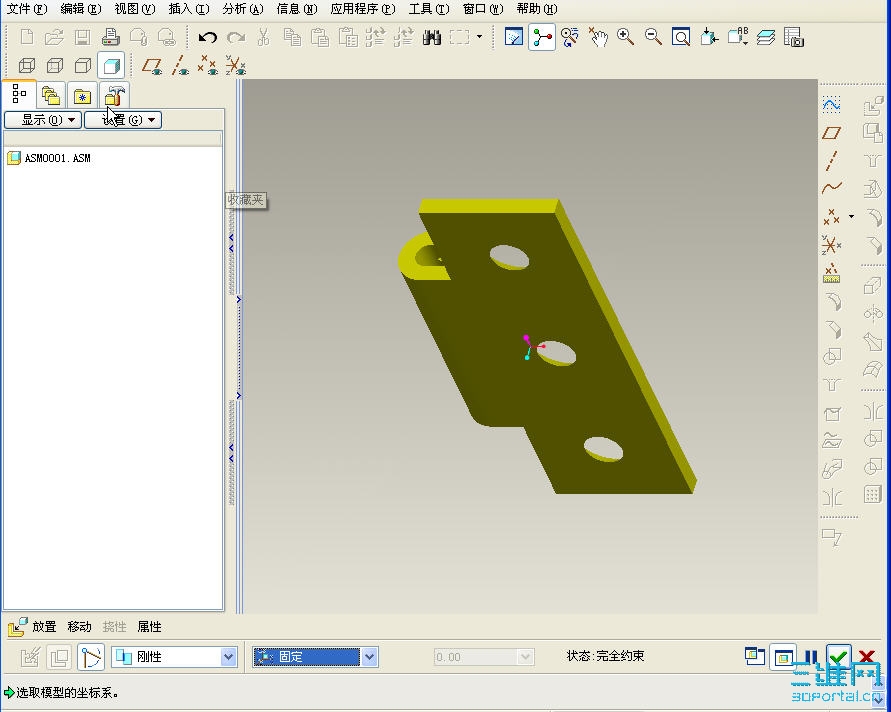Click the Refit model to window icon

point(681,38)
